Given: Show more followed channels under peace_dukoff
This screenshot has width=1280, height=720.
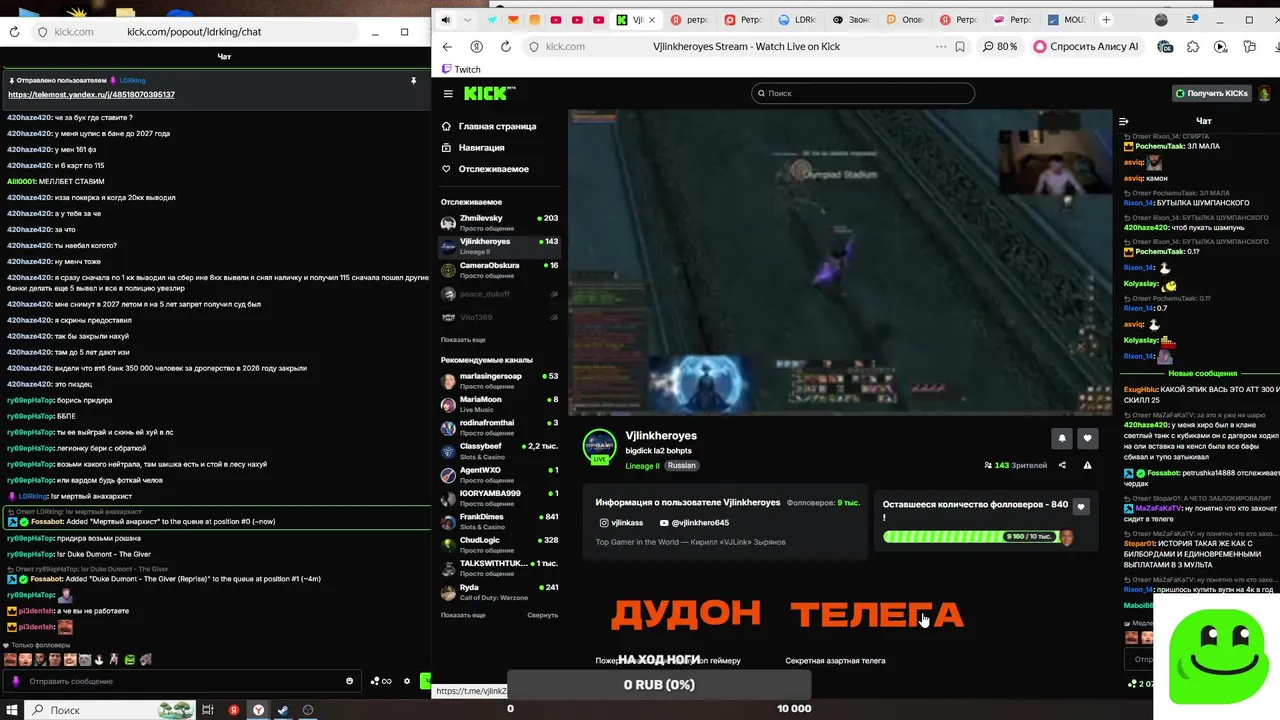Looking at the screenshot, I should (463, 340).
